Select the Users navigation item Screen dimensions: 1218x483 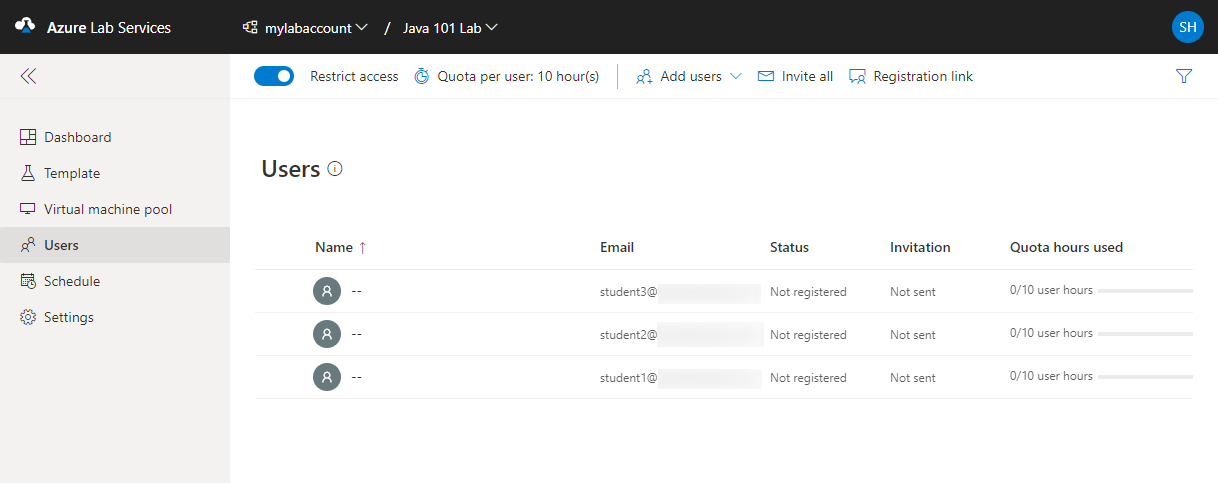(x=115, y=245)
